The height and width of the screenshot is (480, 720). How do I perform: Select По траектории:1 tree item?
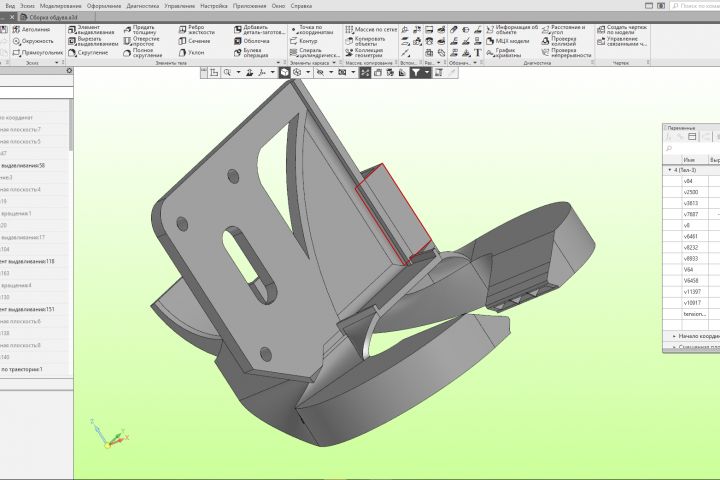[22, 369]
